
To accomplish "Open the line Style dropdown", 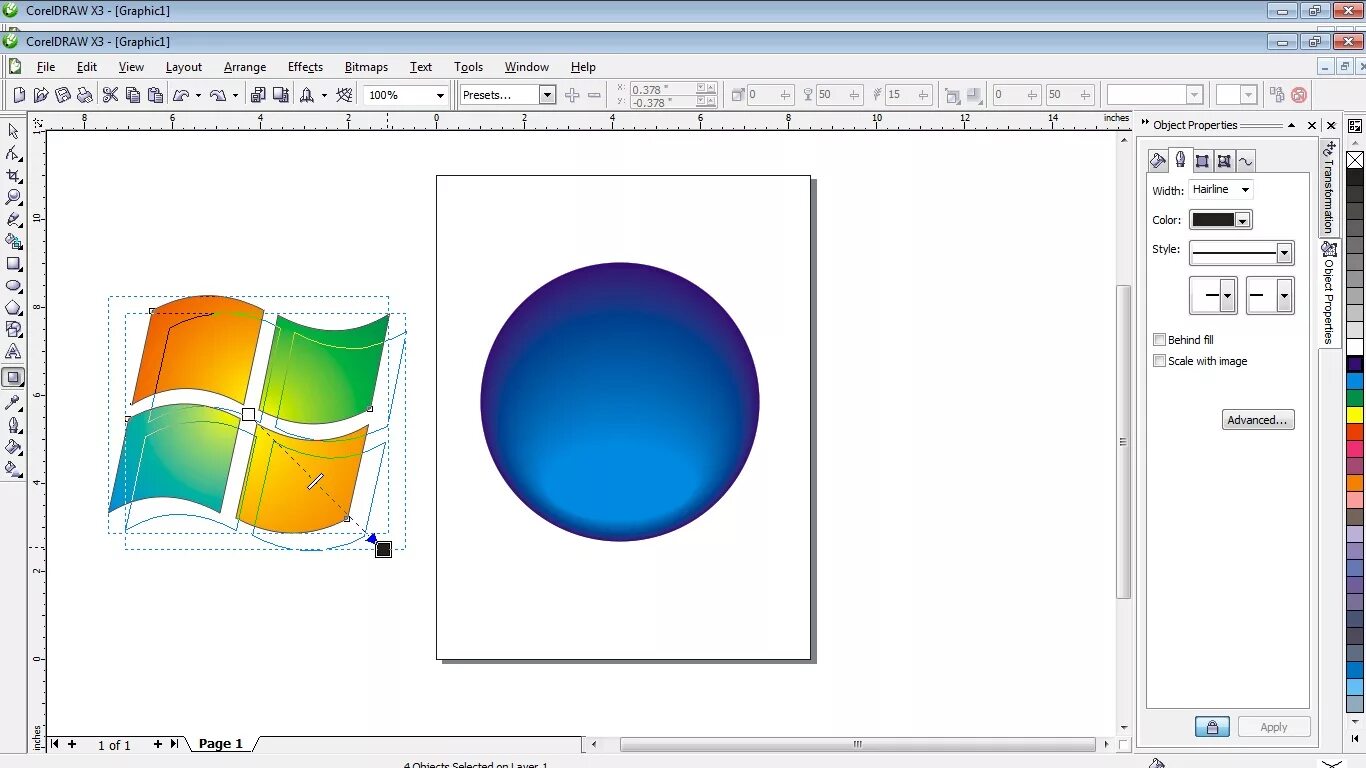I will coord(1285,253).
